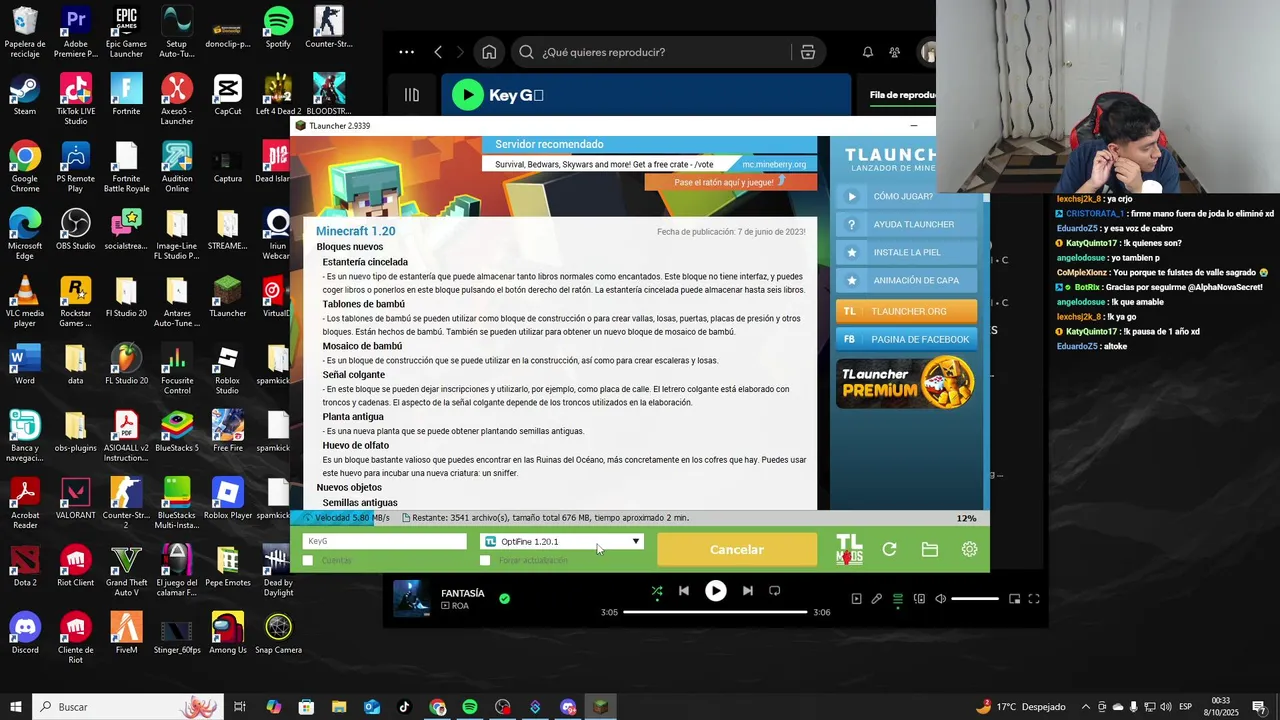
Task: Click the Cancelar download button
Action: (737, 549)
